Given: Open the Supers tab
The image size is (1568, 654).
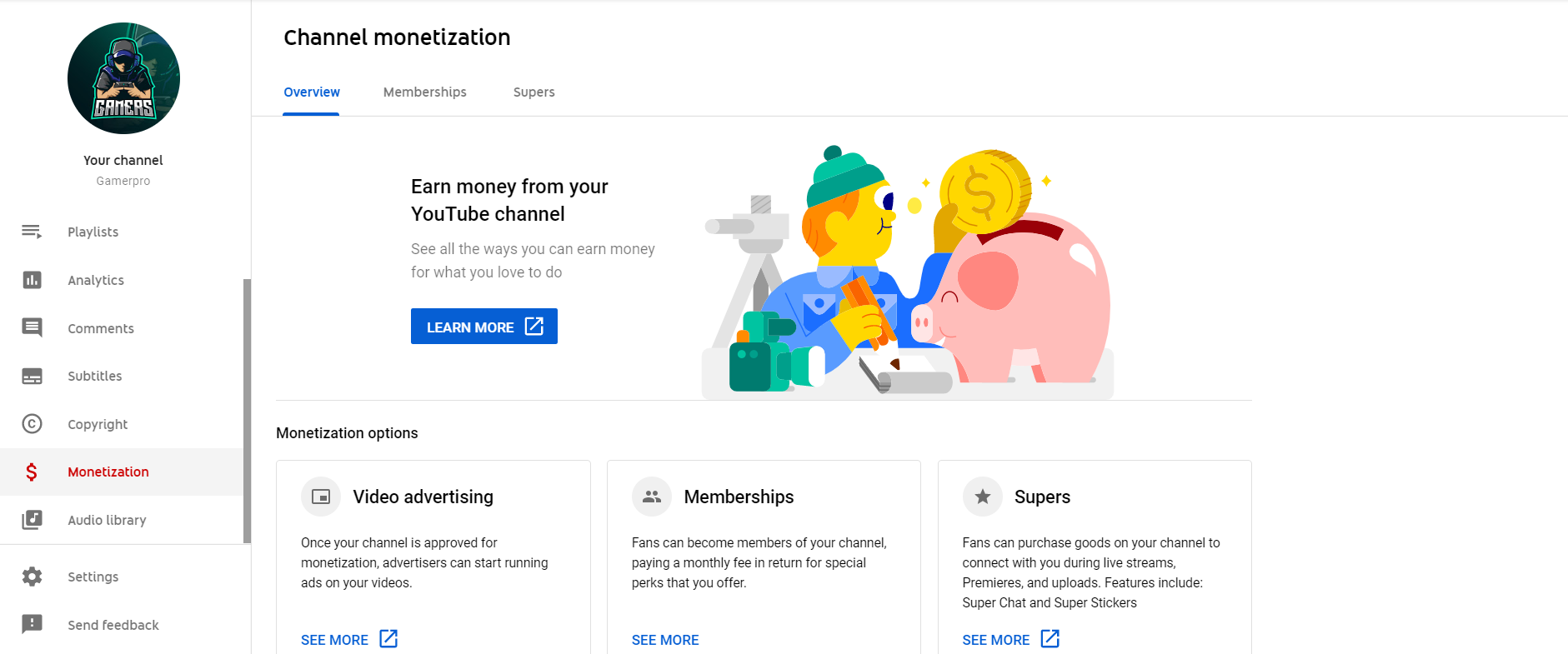Looking at the screenshot, I should point(534,92).
